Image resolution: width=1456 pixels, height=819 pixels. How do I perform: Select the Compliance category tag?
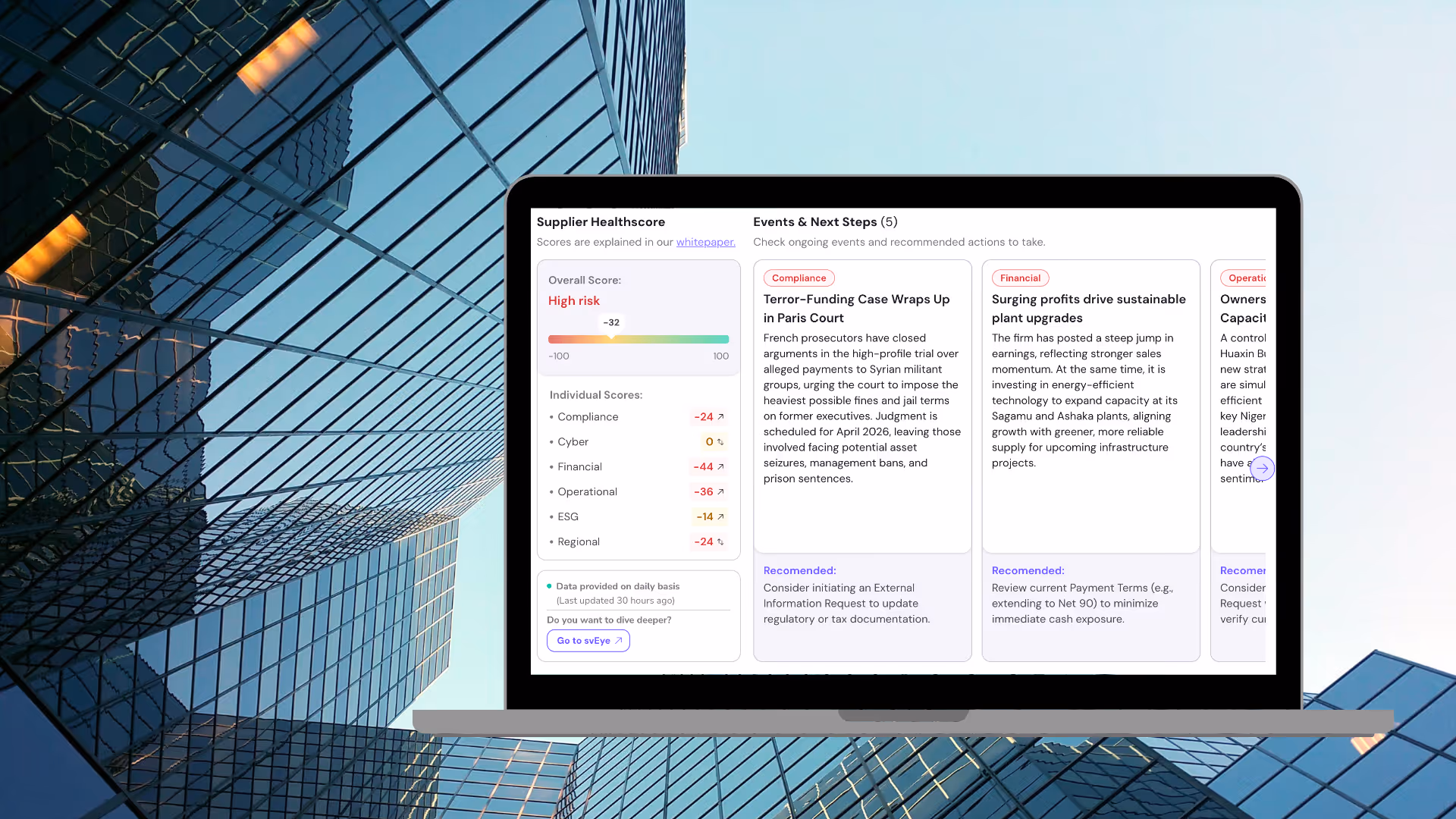pos(799,278)
